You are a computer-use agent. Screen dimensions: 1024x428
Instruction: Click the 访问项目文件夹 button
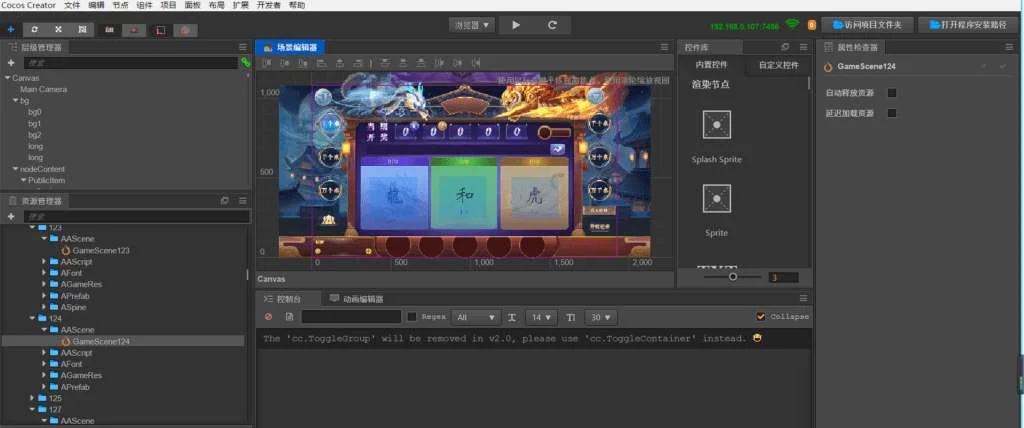(x=867, y=25)
